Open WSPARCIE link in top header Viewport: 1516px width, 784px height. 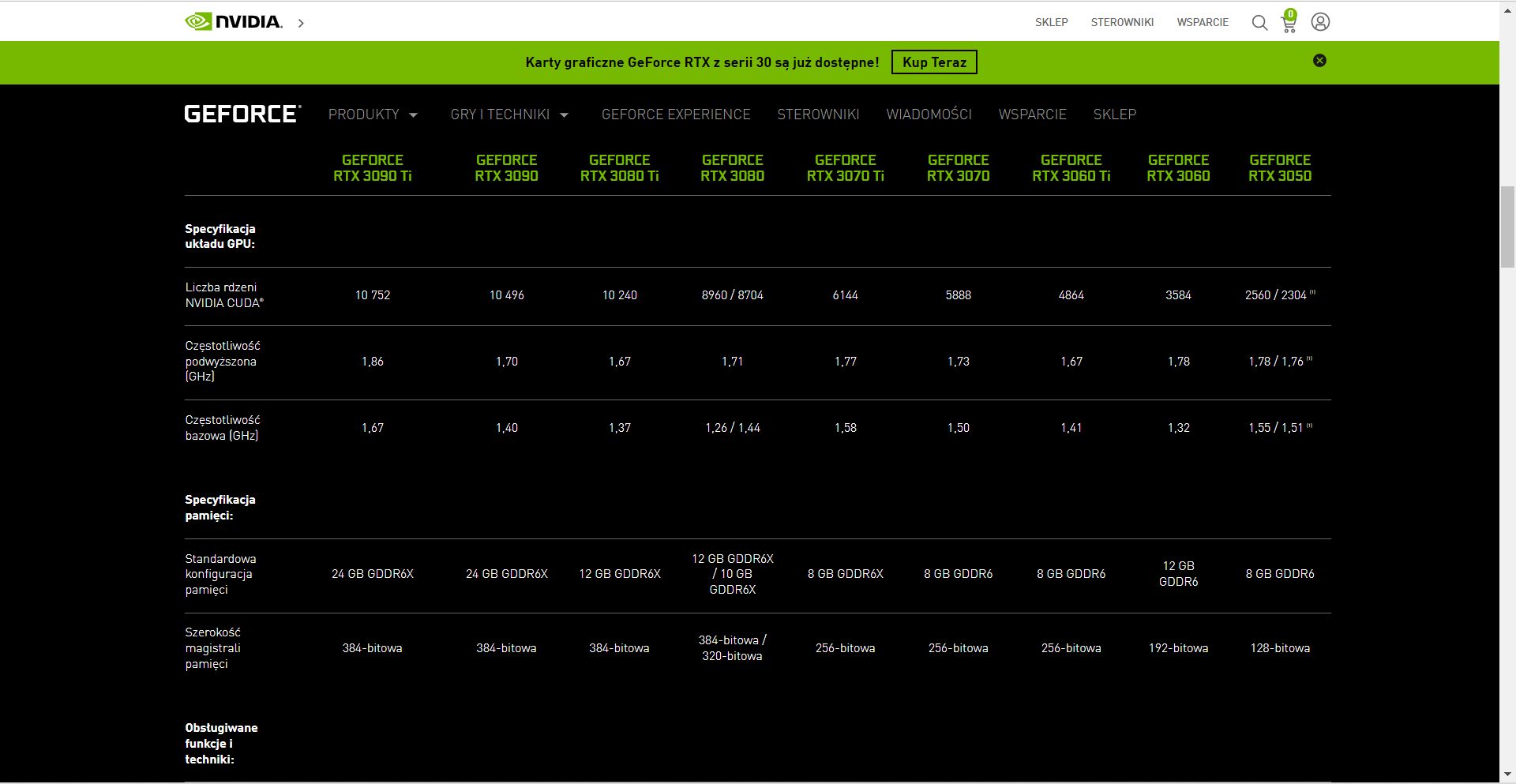coord(1203,22)
